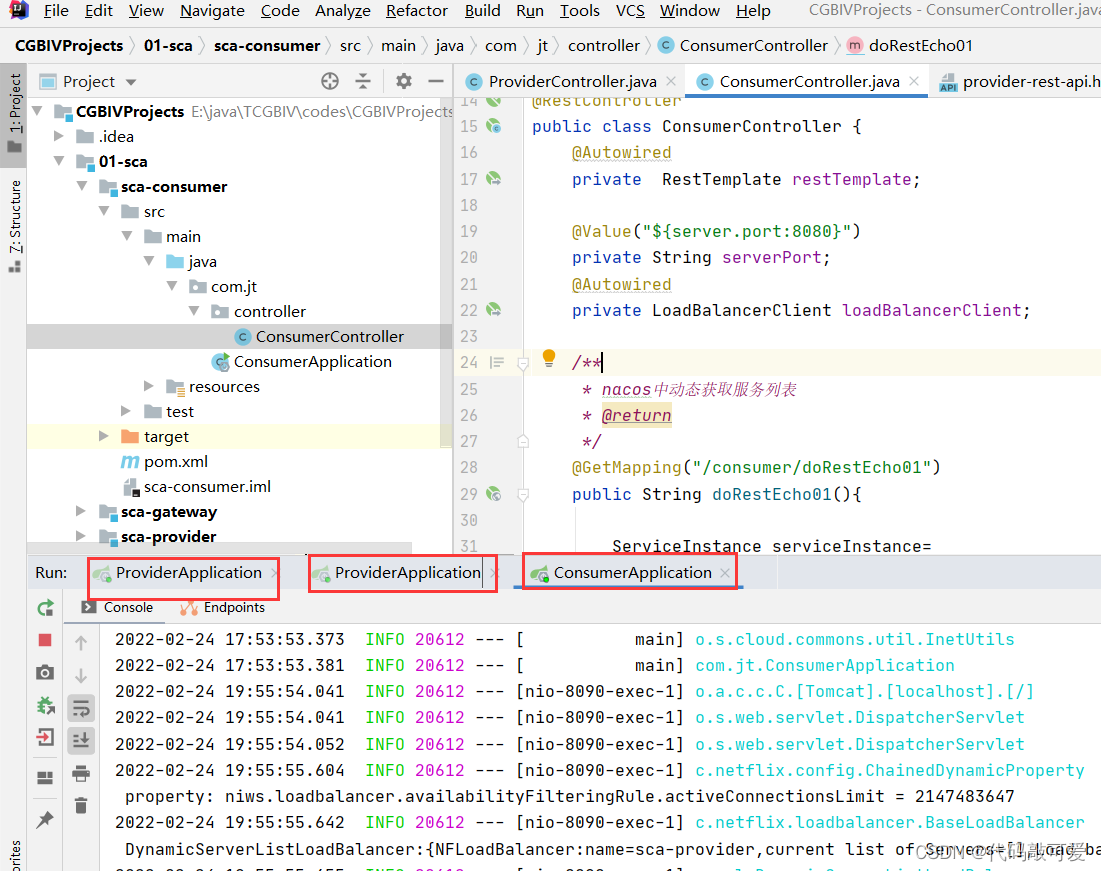Collapse the CGBIVProjects root node
This screenshot has width=1101, height=871.
point(38,111)
